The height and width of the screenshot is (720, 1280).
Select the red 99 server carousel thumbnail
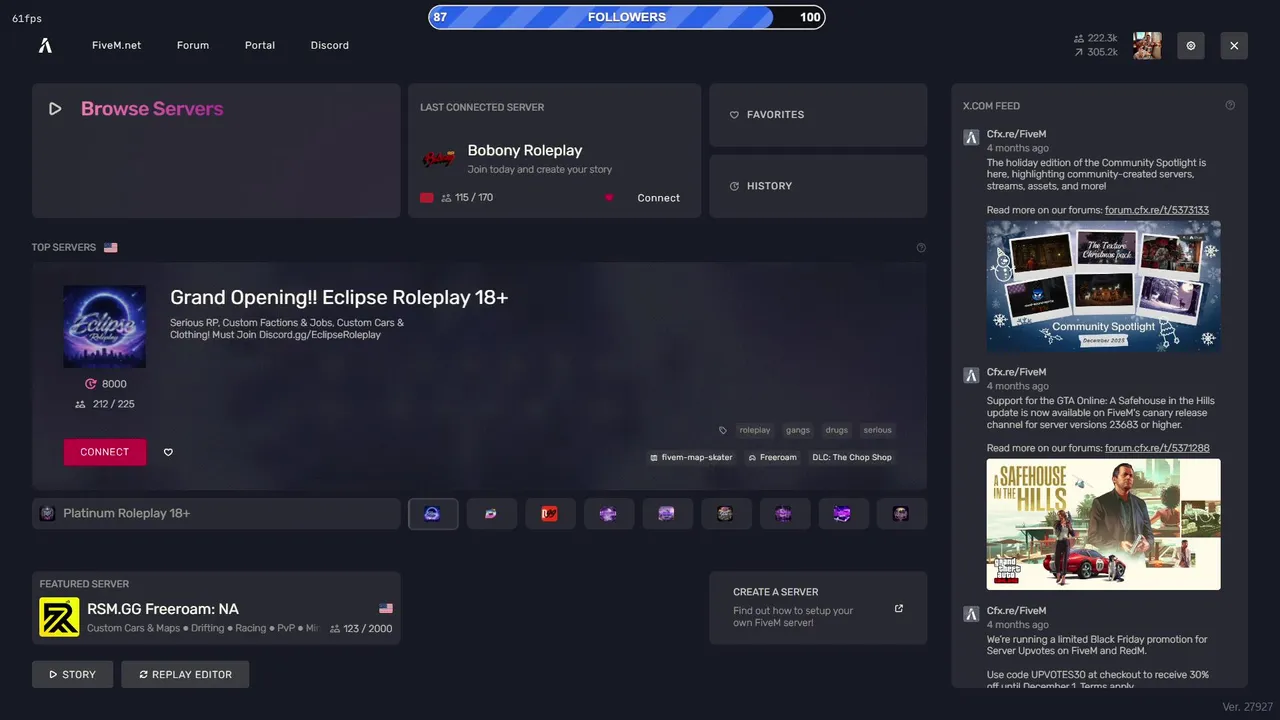coord(550,514)
